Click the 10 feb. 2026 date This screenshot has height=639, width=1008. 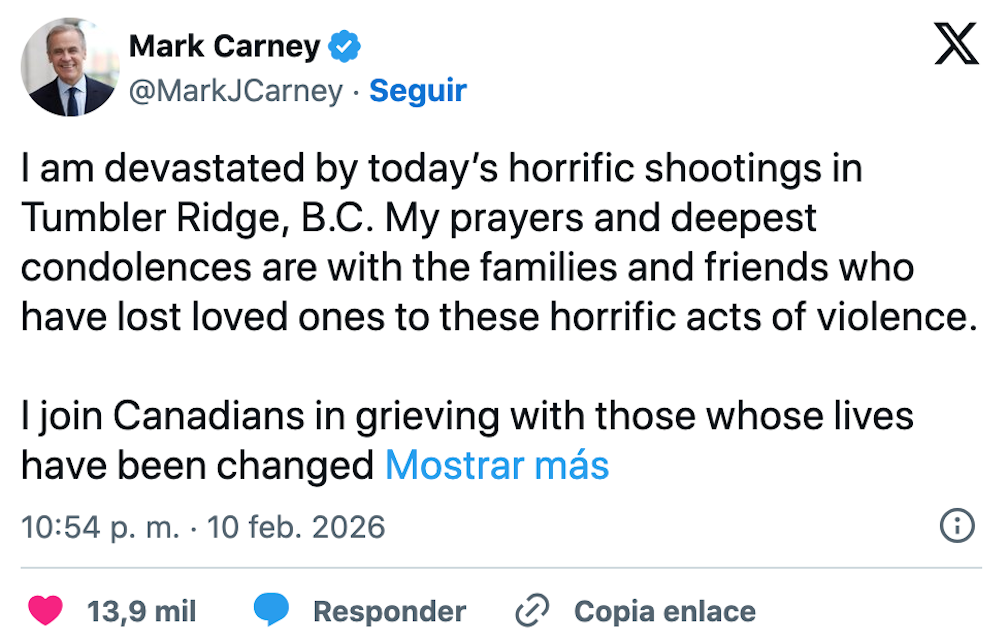coord(296,527)
